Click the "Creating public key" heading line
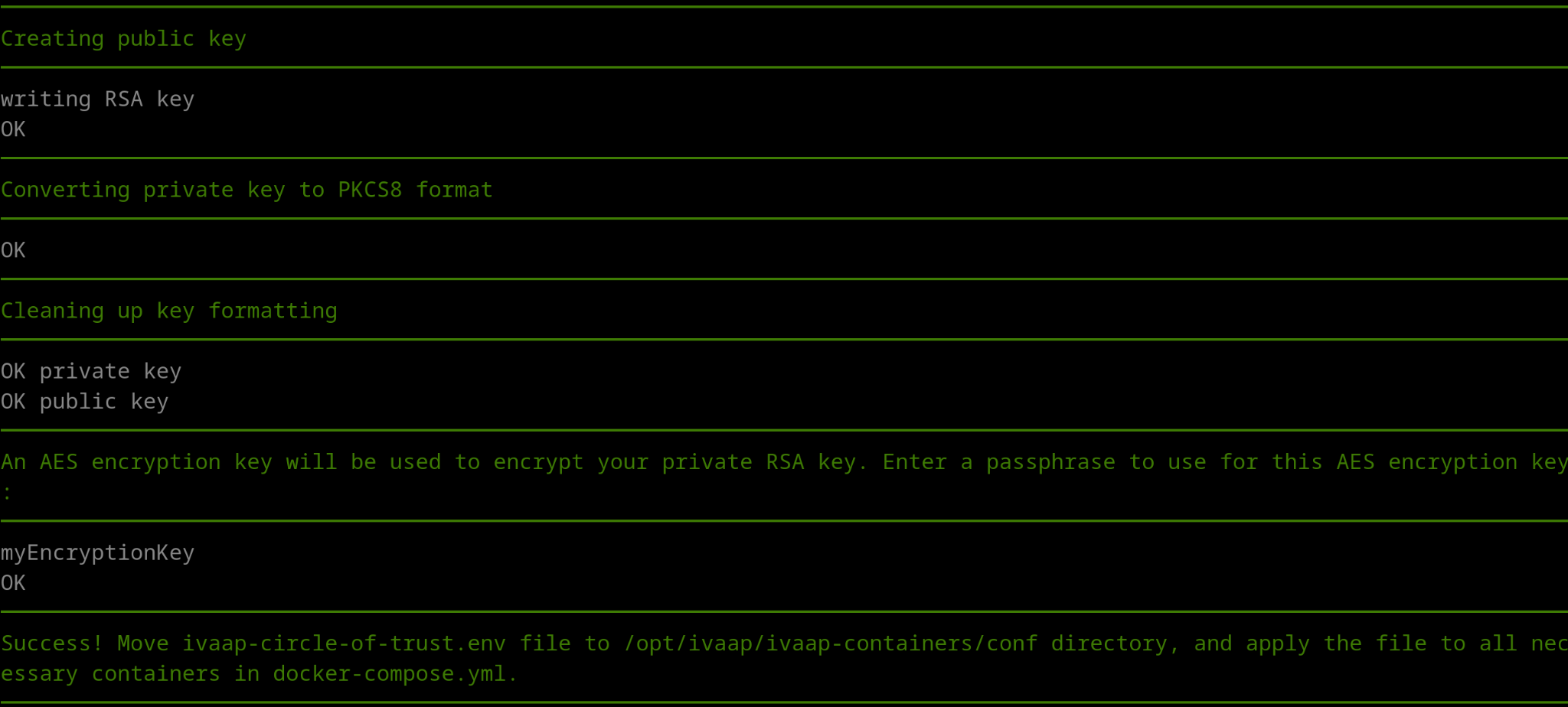This screenshot has height=707, width=1568. 123,39
